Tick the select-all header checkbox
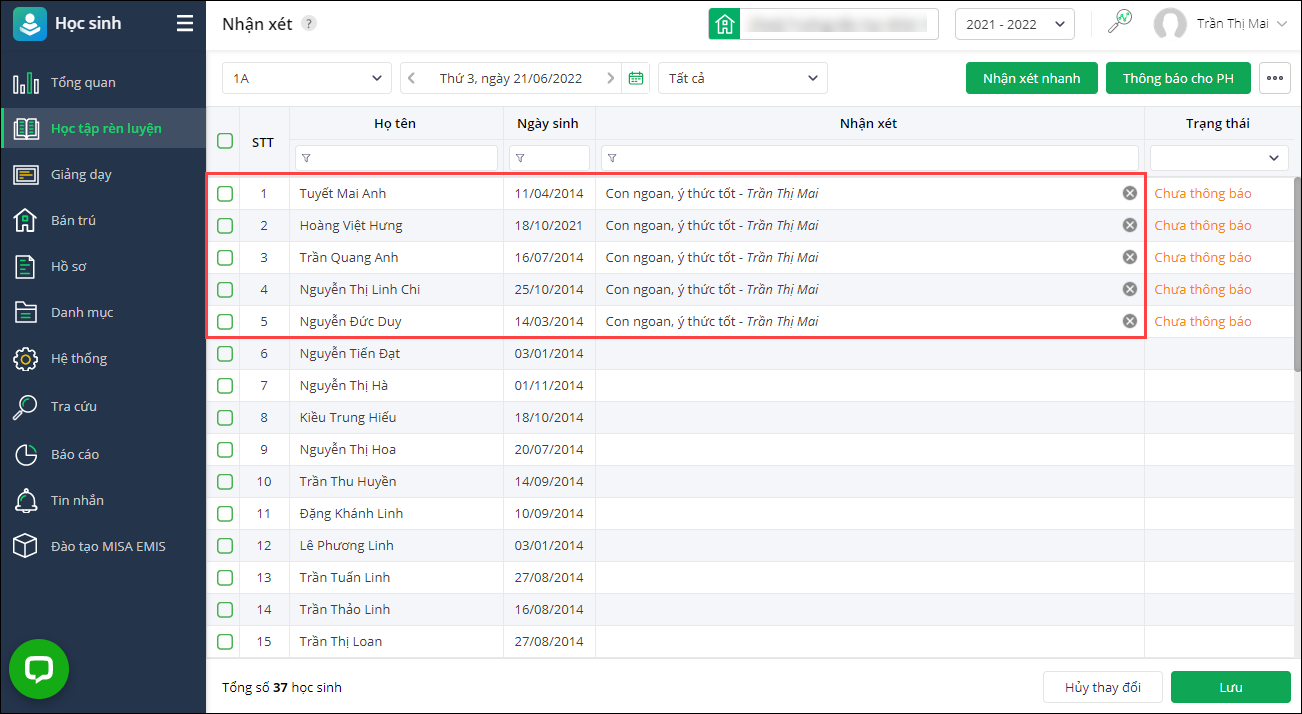The image size is (1302, 714). coord(225,141)
